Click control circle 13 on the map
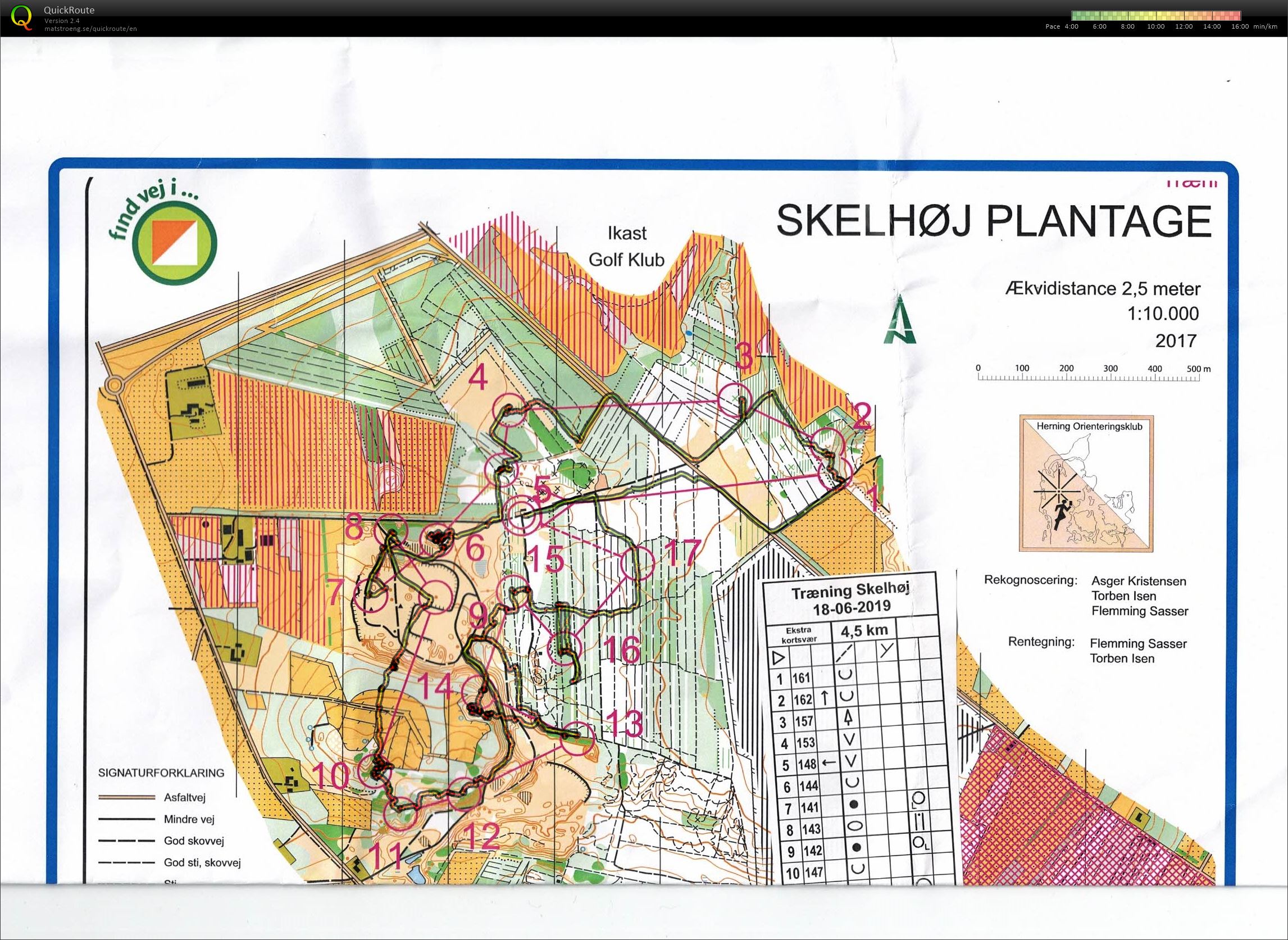 [x=577, y=739]
